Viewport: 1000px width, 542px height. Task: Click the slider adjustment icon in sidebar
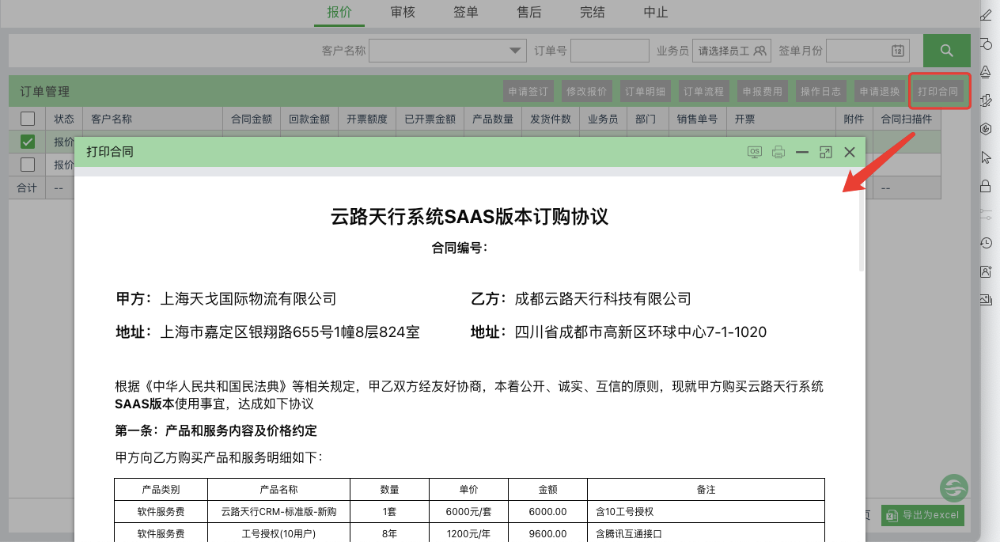click(986, 215)
